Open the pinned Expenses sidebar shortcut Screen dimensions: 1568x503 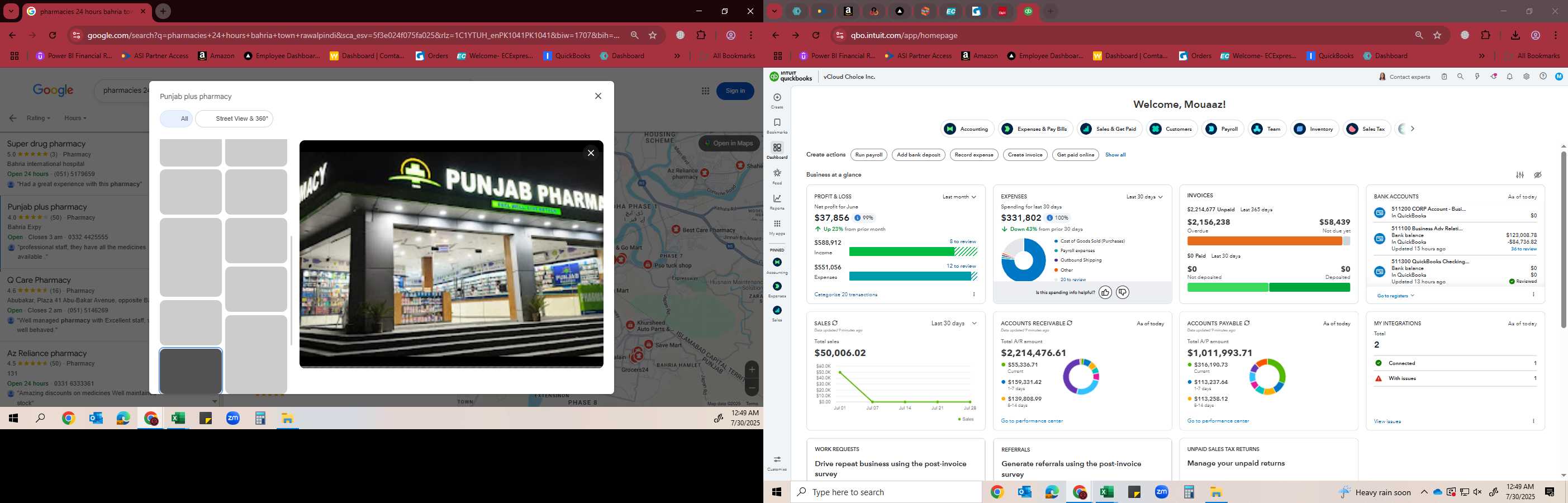(777, 290)
